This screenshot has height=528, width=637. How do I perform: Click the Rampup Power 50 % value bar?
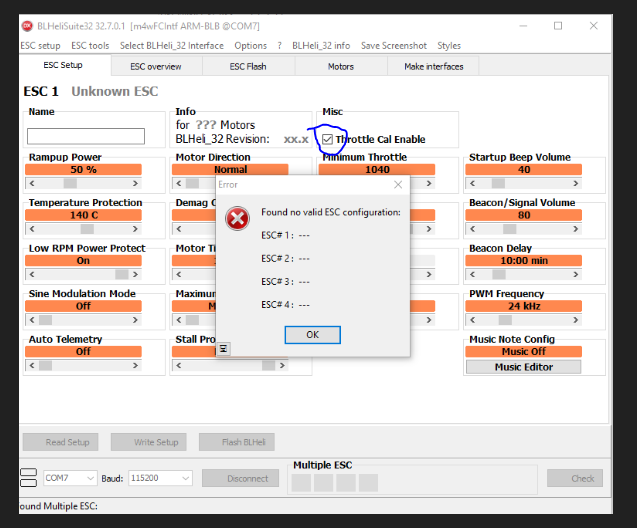point(83,169)
